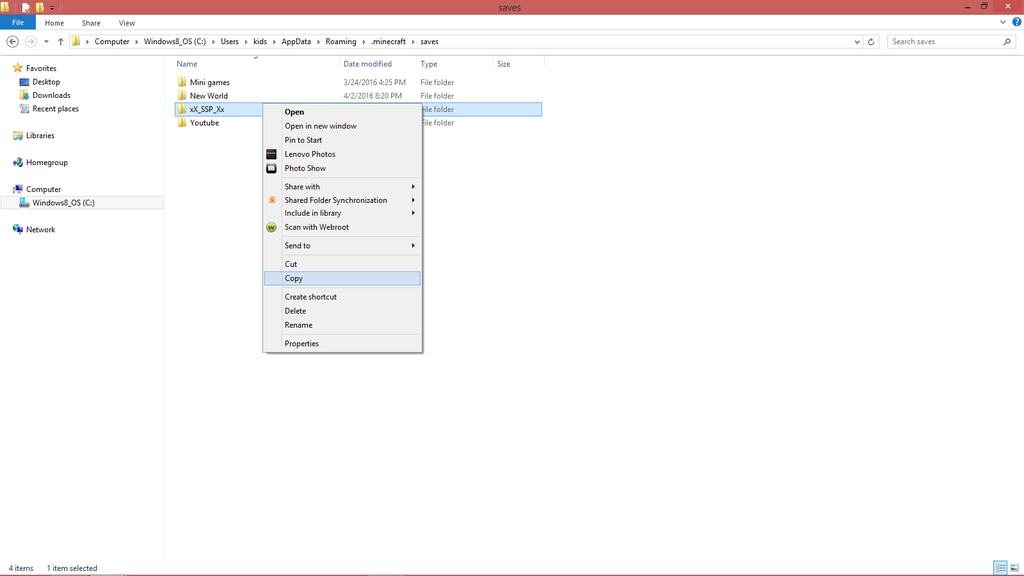Select Rename in the context menu
This screenshot has height=576, width=1024.
pos(298,325)
